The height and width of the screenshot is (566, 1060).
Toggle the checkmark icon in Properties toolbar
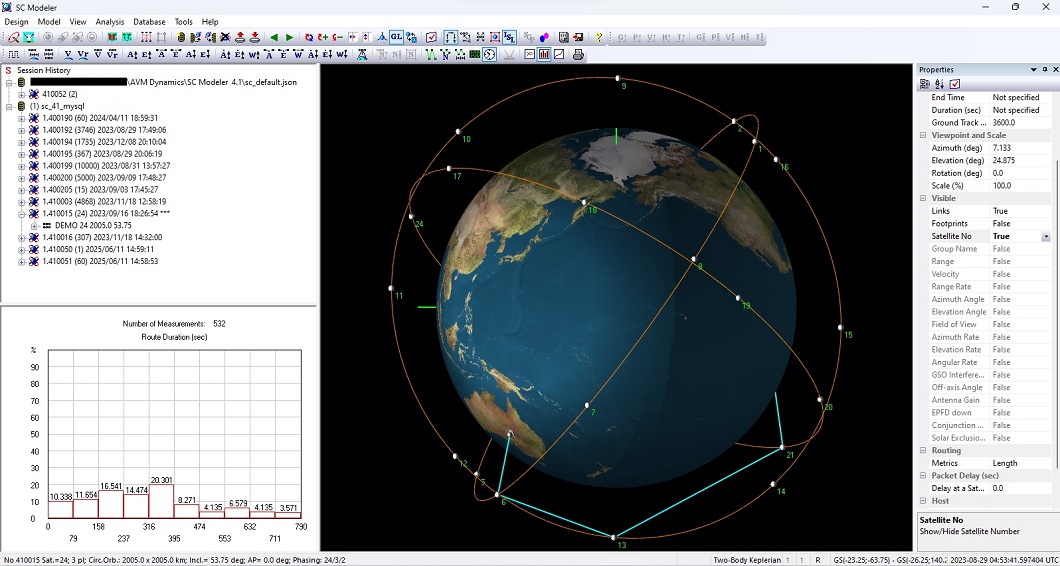[x=955, y=83]
